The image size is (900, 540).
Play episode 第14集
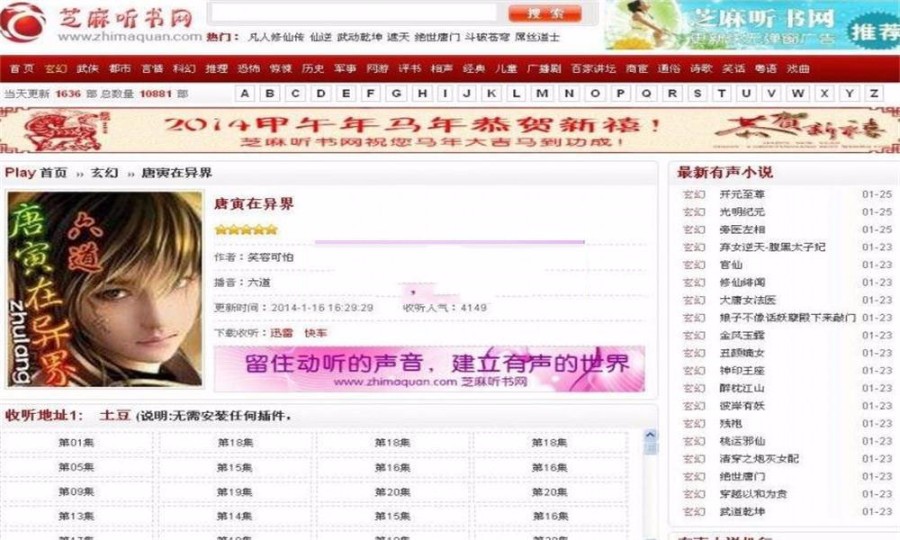(234, 516)
